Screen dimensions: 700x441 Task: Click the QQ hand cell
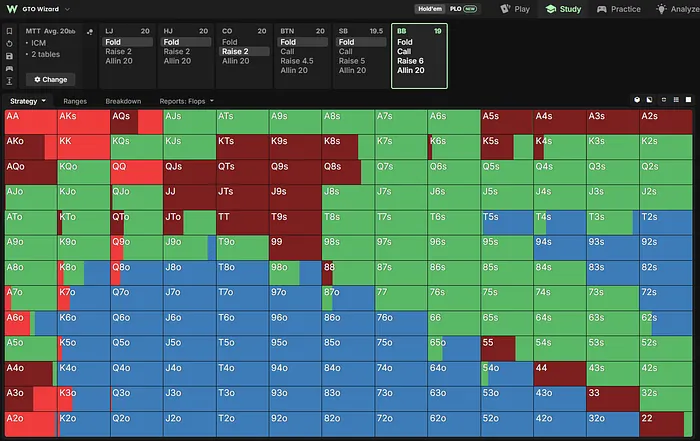tap(137, 172)
